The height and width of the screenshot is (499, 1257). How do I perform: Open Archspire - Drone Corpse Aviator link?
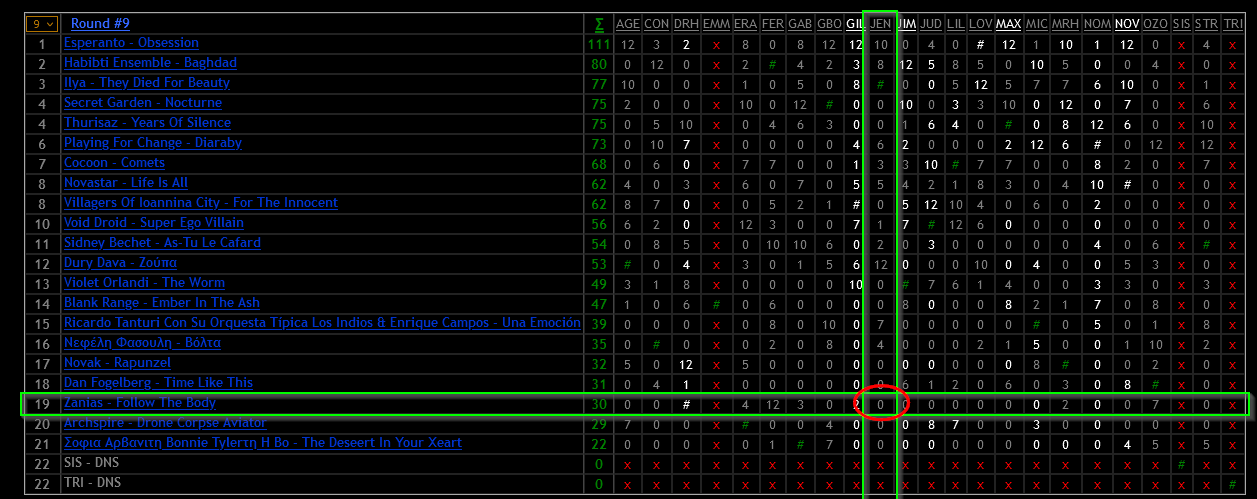(165, 423)
